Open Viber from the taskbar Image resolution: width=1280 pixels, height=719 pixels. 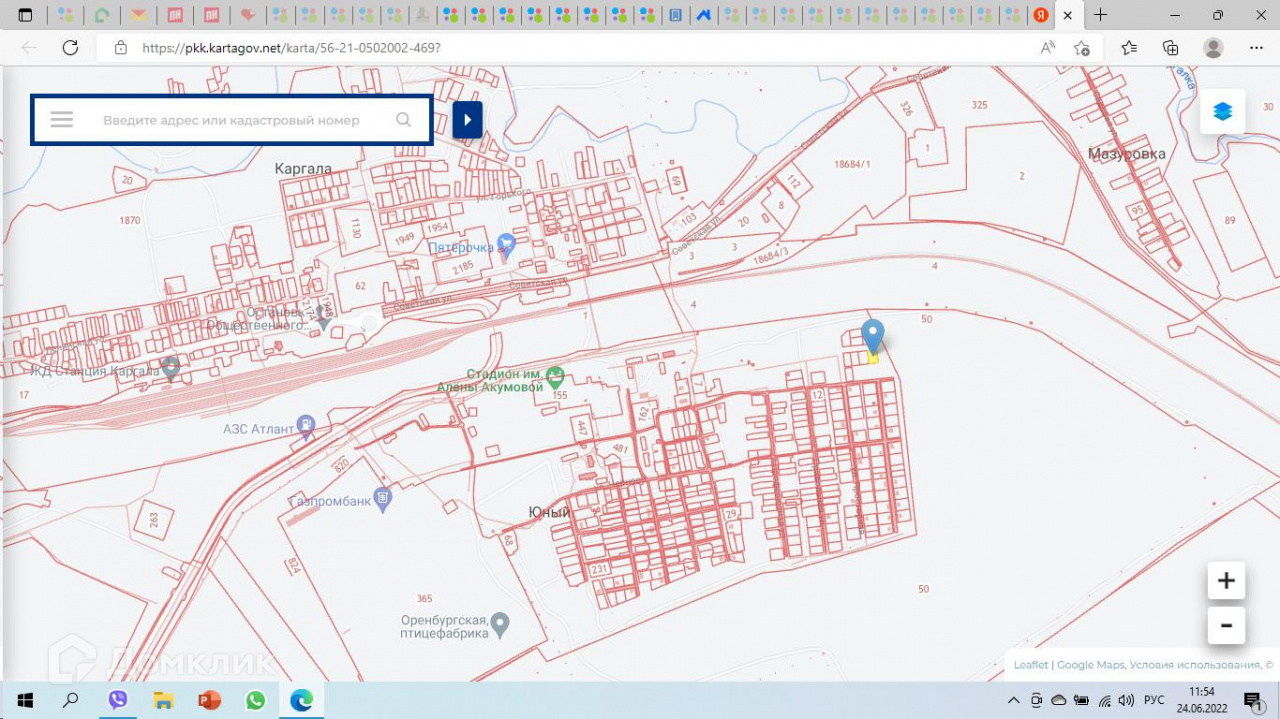tap(118, 700)
